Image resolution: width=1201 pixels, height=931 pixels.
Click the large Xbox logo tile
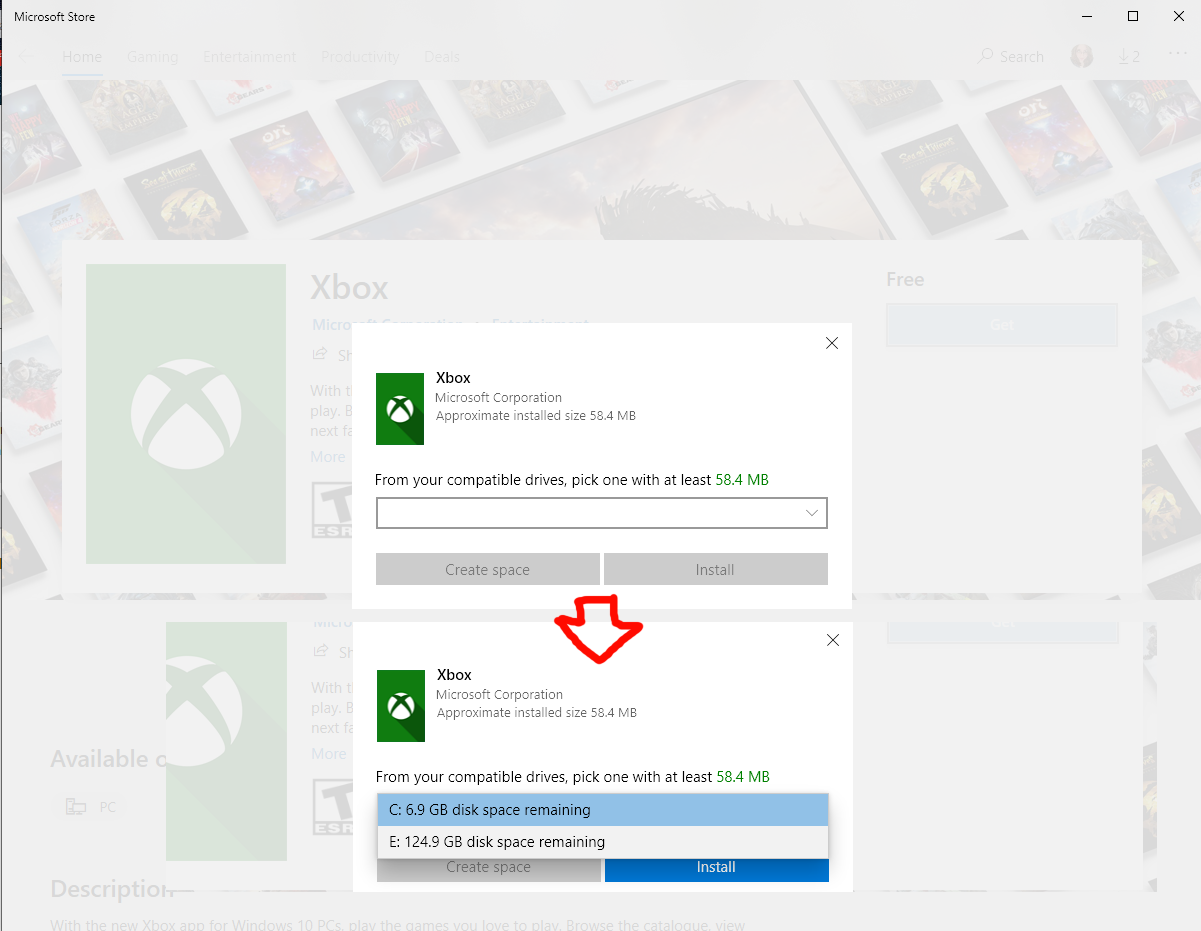(186, 414)
